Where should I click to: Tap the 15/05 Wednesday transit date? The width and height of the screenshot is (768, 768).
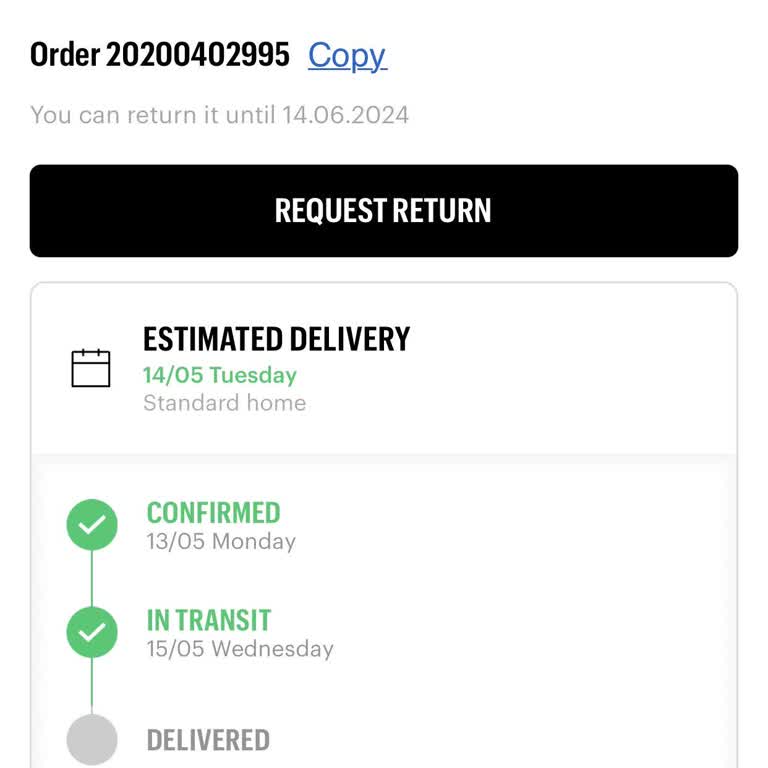(240, 649)
